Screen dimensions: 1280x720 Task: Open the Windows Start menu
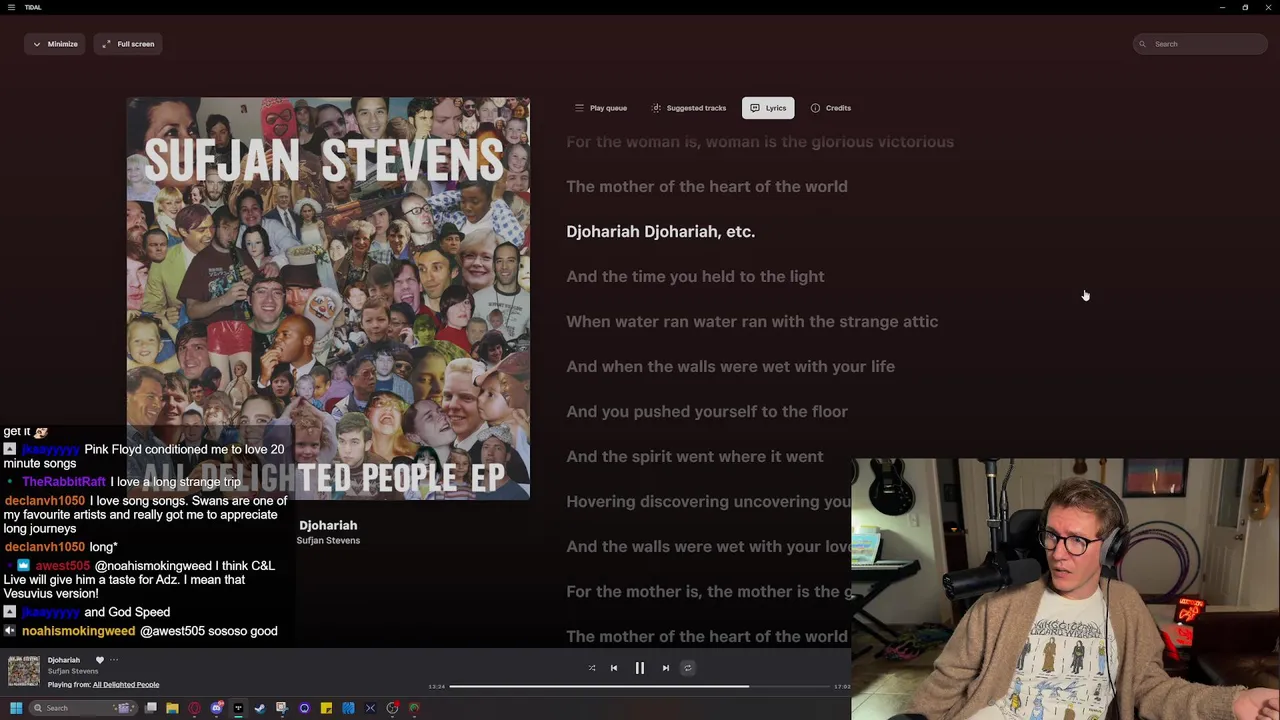coord(16,708)
